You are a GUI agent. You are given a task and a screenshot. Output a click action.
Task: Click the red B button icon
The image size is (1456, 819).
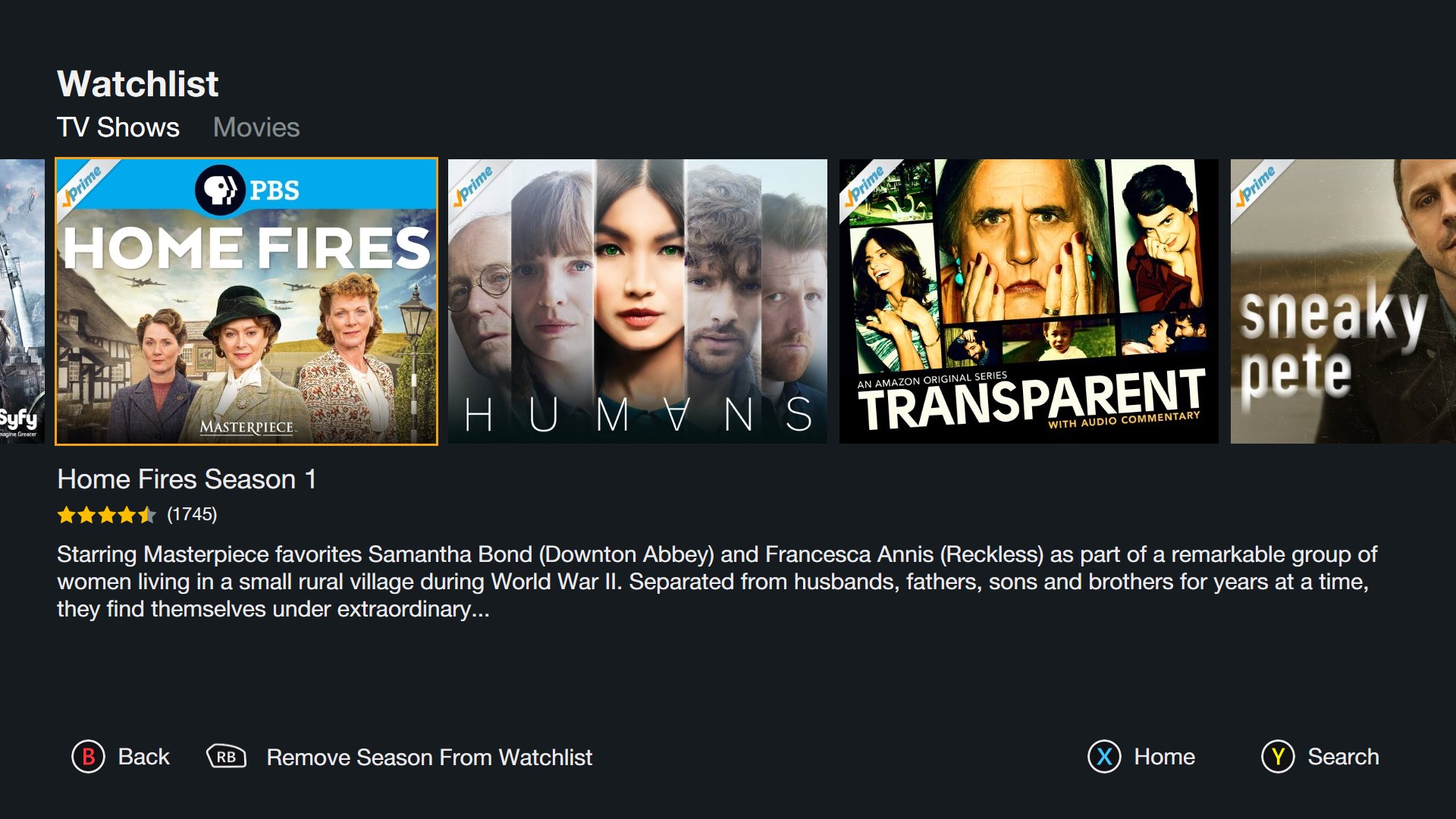point(89,757)
